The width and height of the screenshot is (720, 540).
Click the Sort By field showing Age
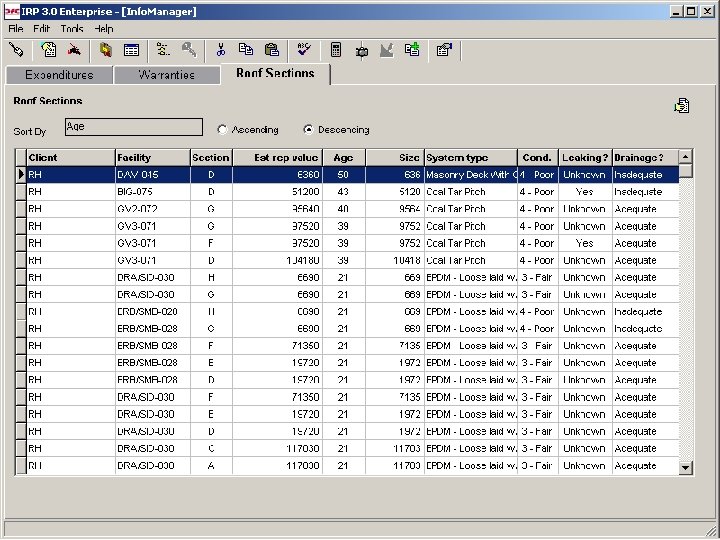[x=134, y=127]
